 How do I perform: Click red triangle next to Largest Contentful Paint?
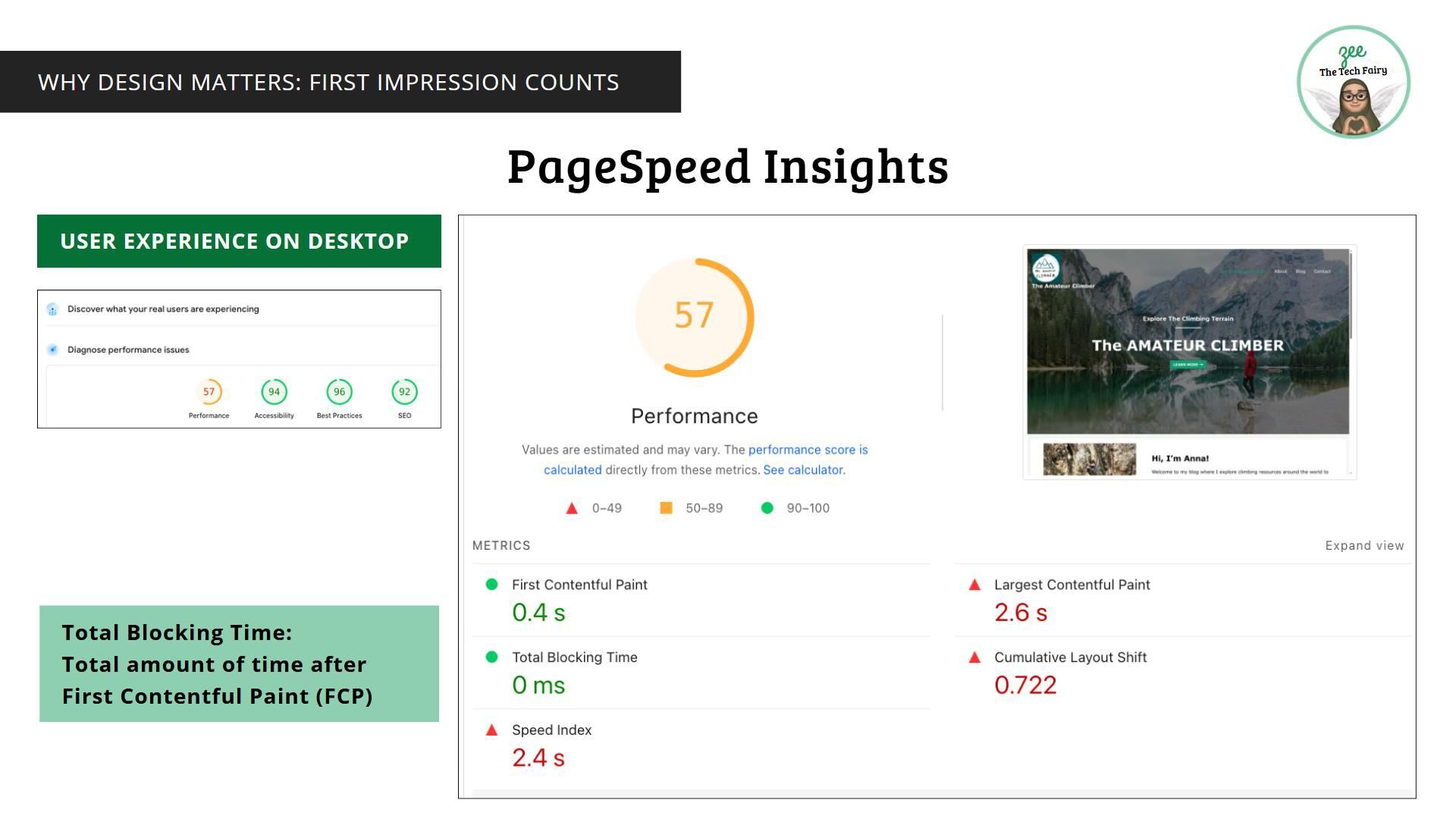(974, 585)
